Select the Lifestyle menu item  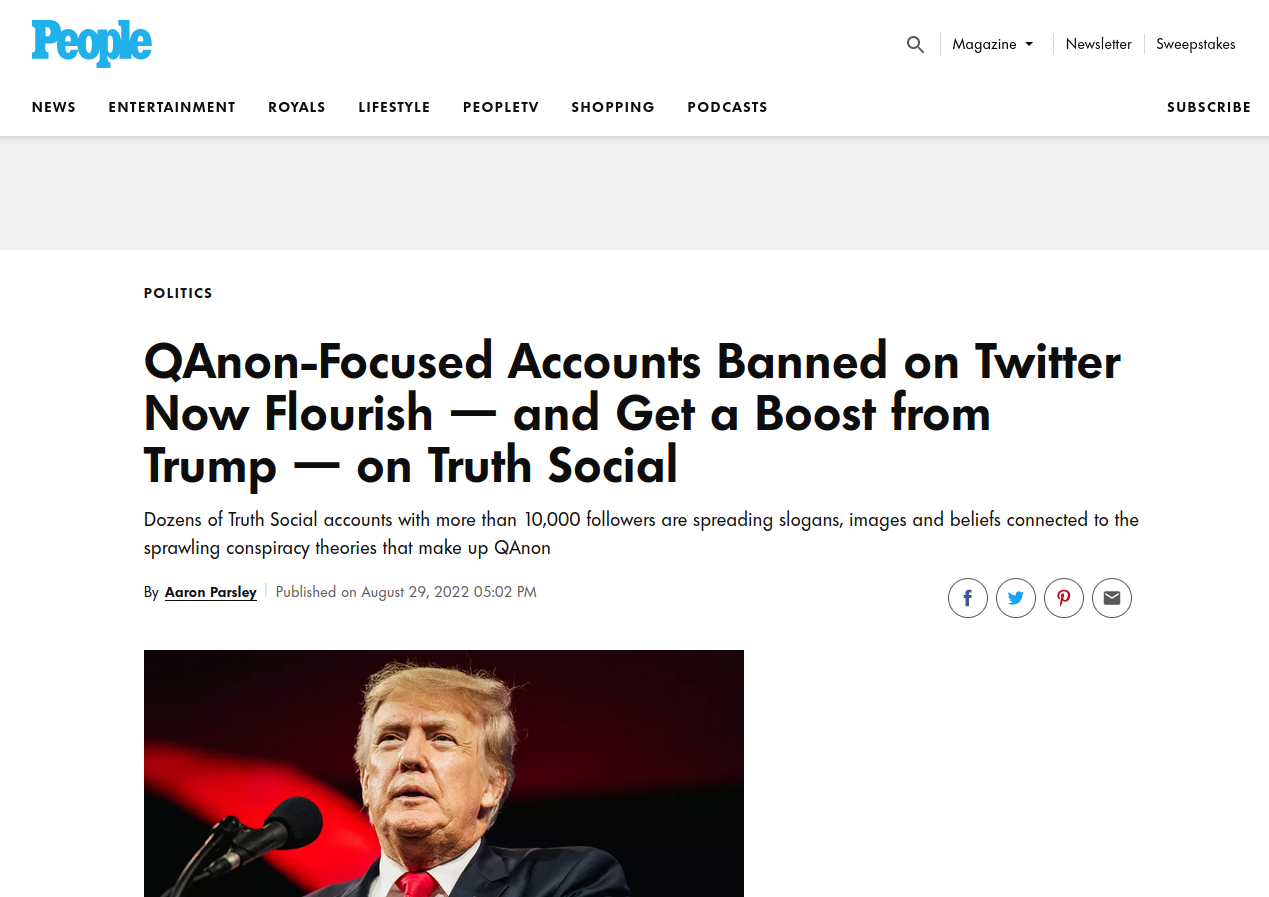coord(394,107)
